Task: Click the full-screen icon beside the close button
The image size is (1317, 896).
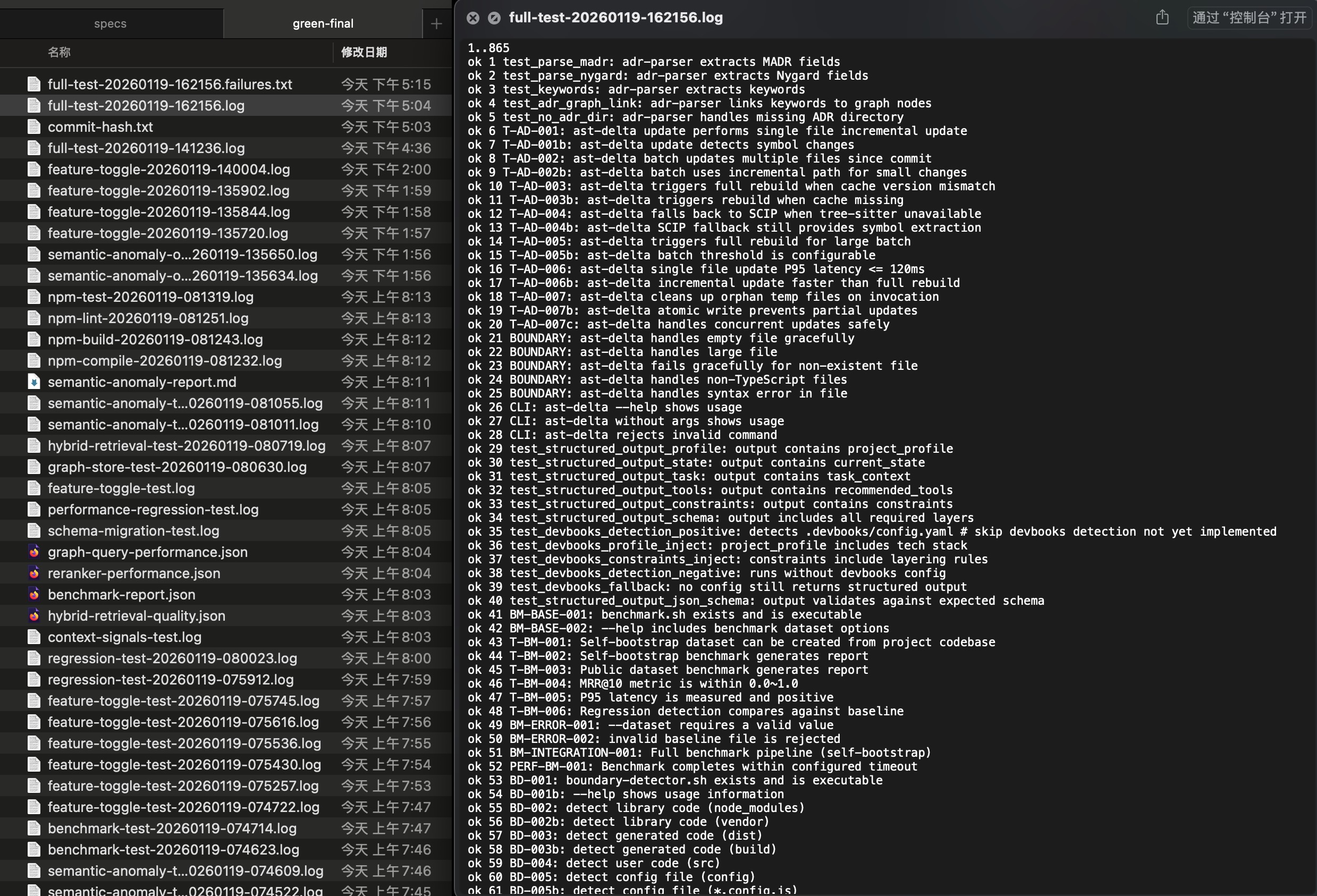Action: (x=494, y=18)
